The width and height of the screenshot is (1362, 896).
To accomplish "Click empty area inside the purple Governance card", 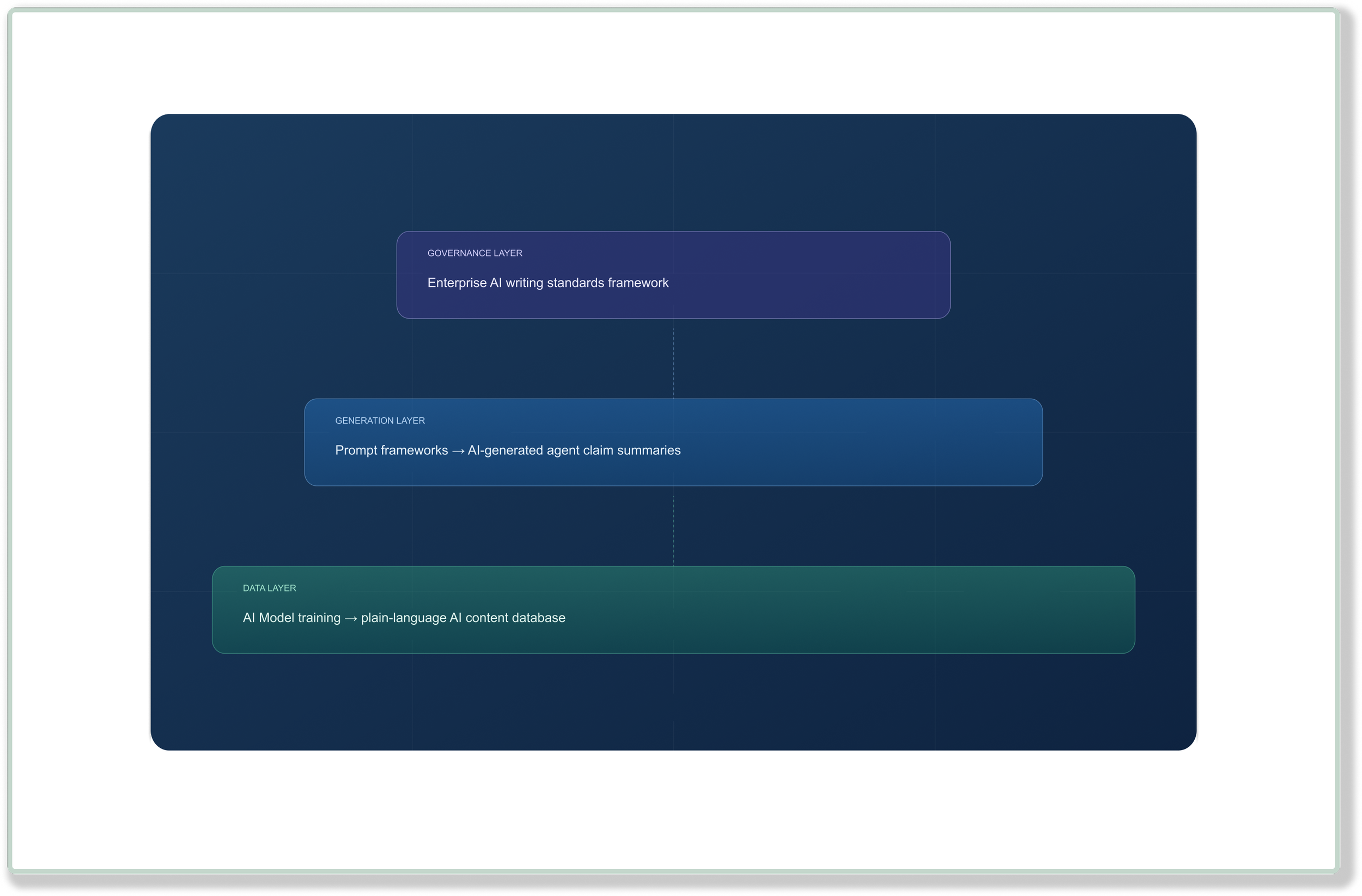I will pyautogui.click(x=830, y=275).
